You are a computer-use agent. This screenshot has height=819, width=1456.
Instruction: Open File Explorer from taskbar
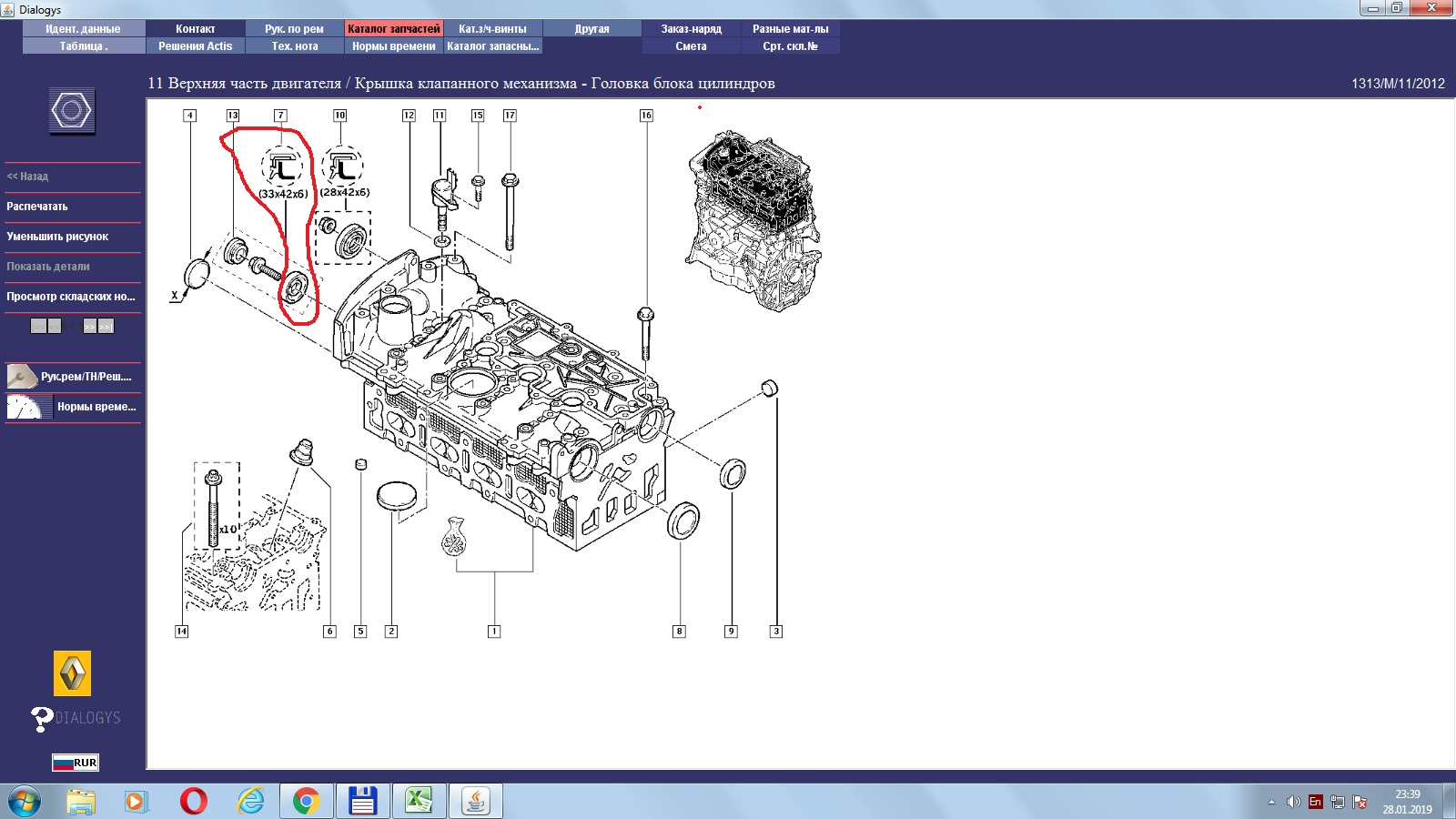[81, 802]
